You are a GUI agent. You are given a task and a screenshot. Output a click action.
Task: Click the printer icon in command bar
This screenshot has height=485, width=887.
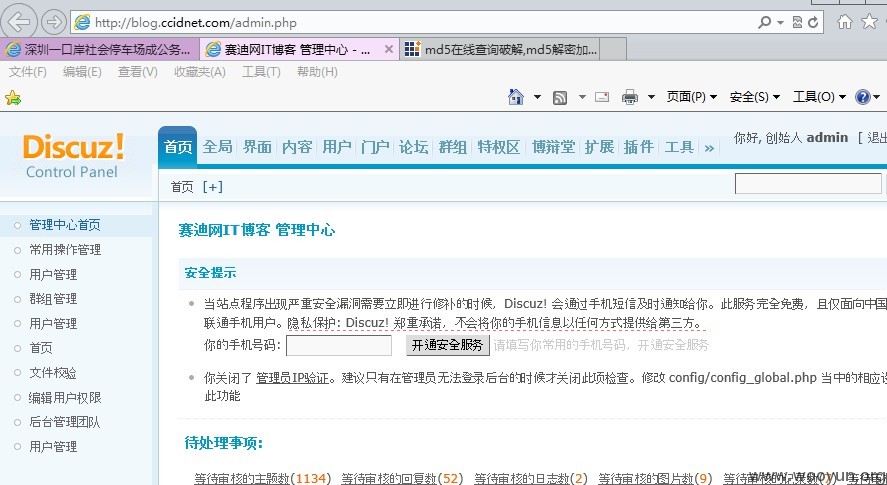coord(630,97)
